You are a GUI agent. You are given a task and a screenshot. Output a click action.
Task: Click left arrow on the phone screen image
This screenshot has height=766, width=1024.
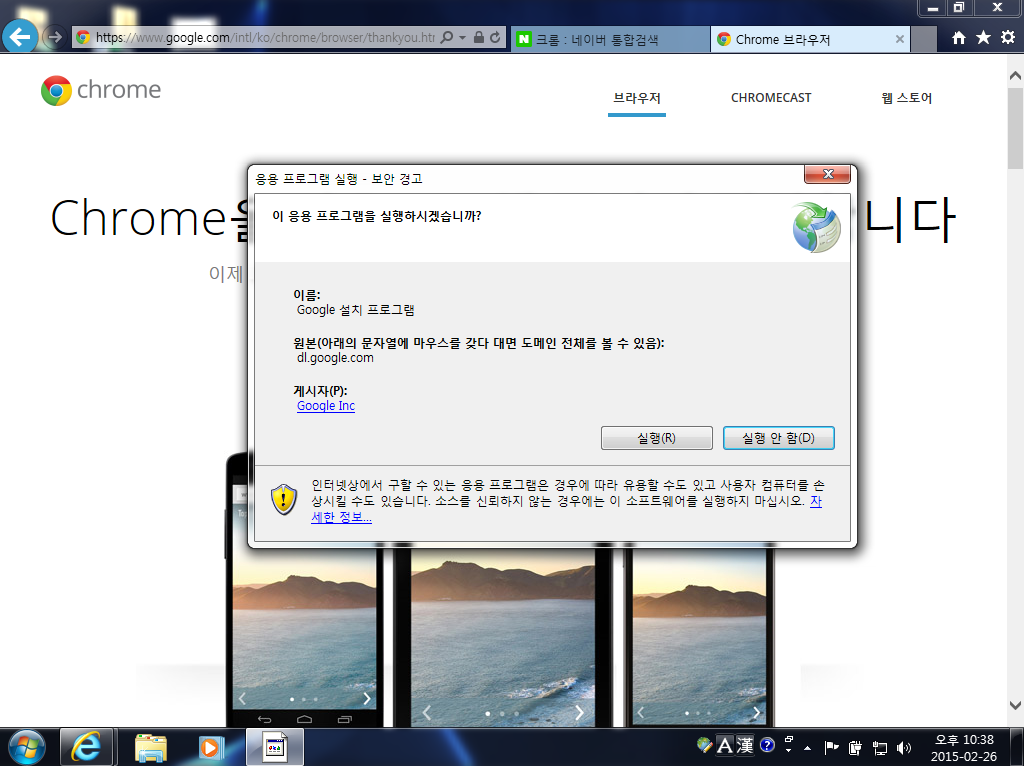[x=242, y=699]
